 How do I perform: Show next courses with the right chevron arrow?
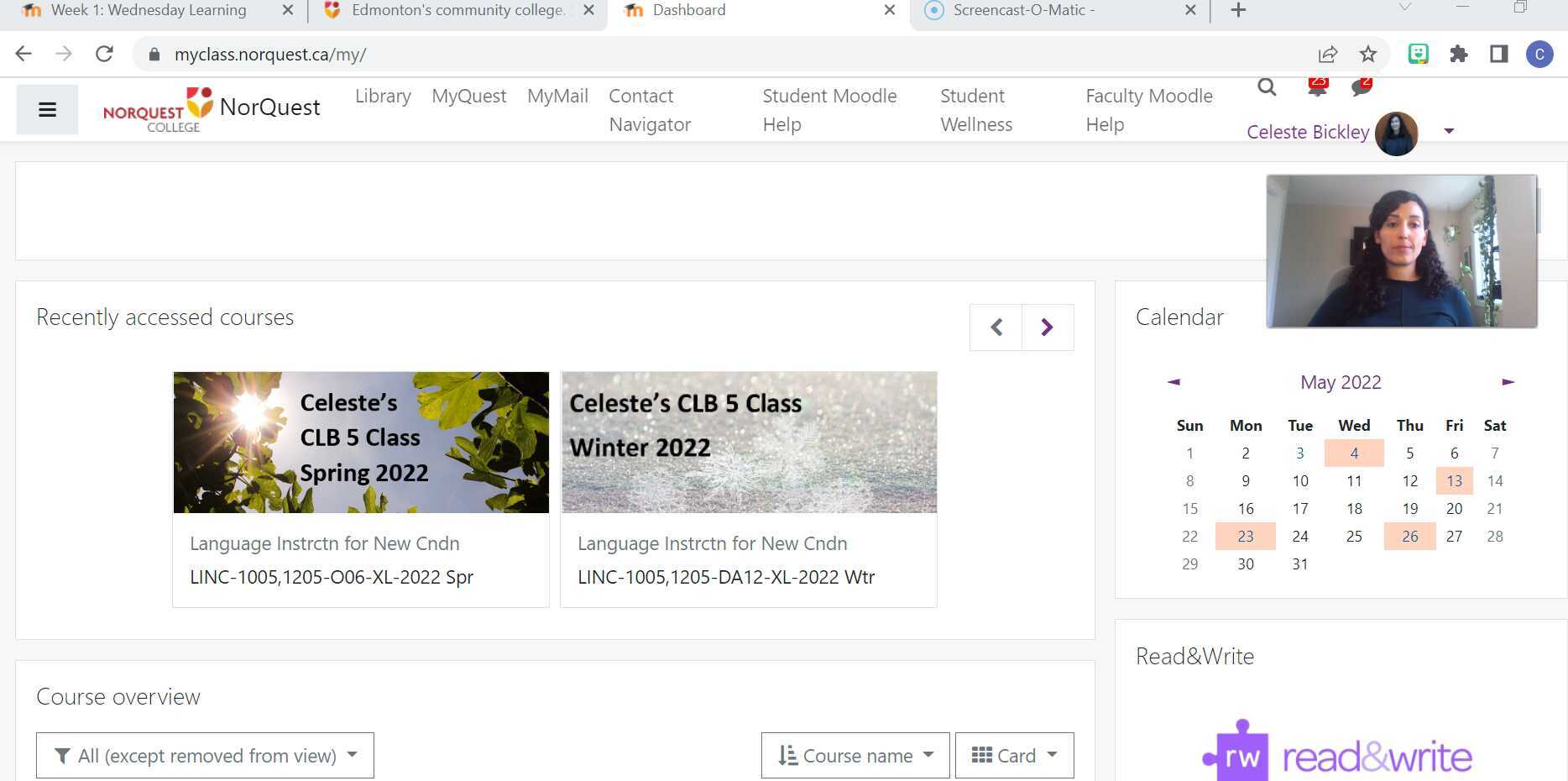[x=1047, y=327]
